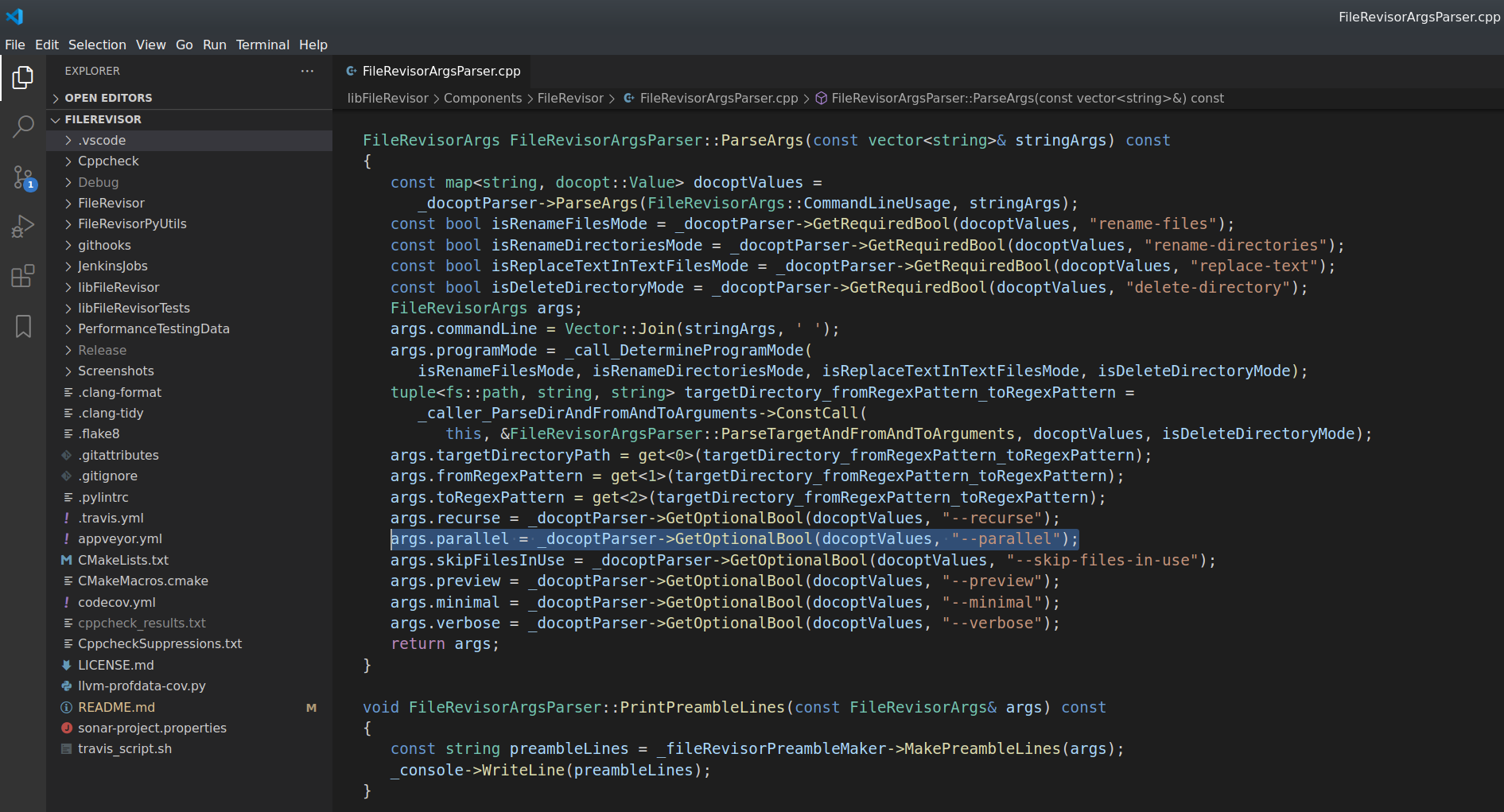Click the method symbol icon in breadcrumb

coord(822,98)
